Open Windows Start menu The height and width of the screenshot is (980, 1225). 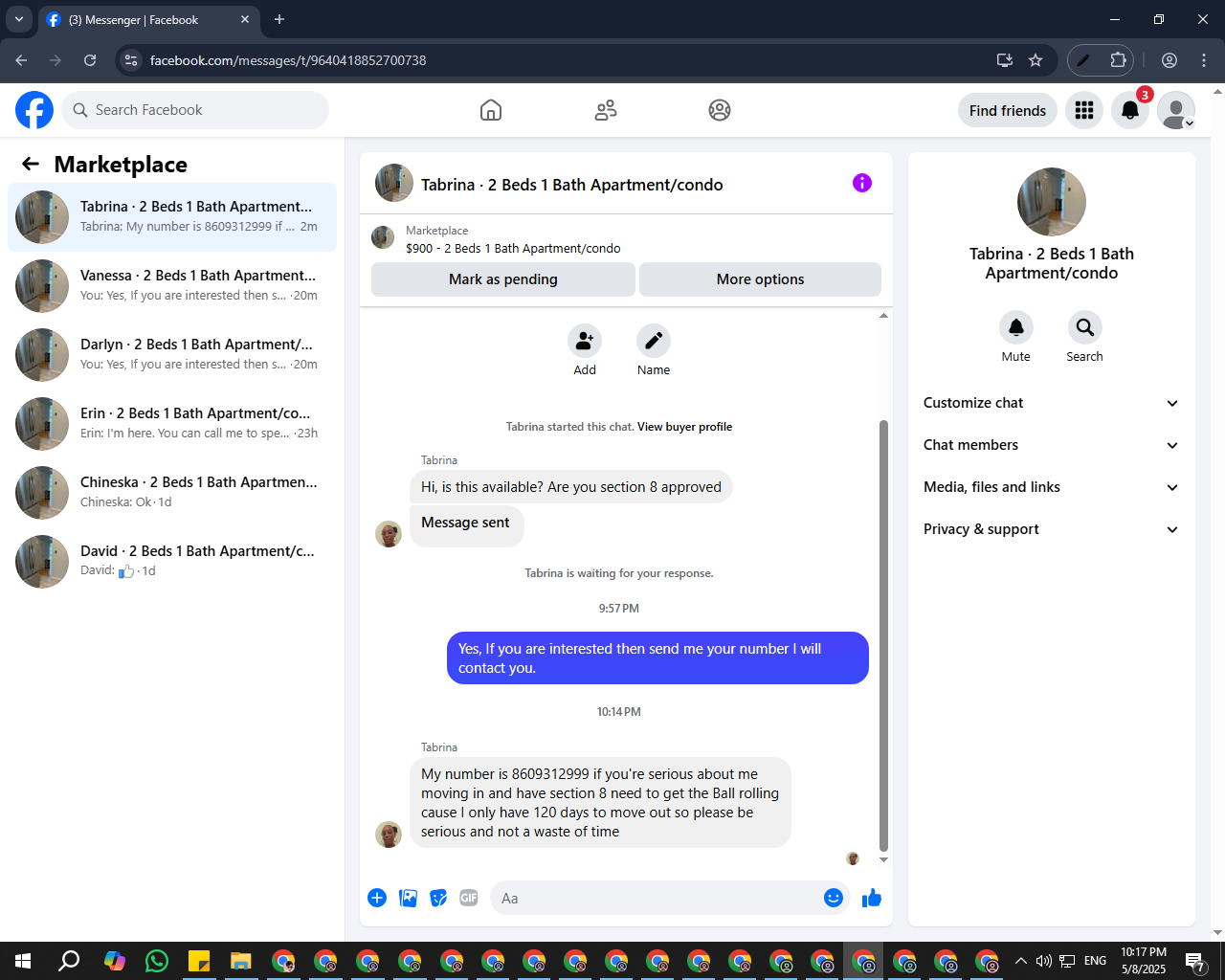(x=23, y=961)
